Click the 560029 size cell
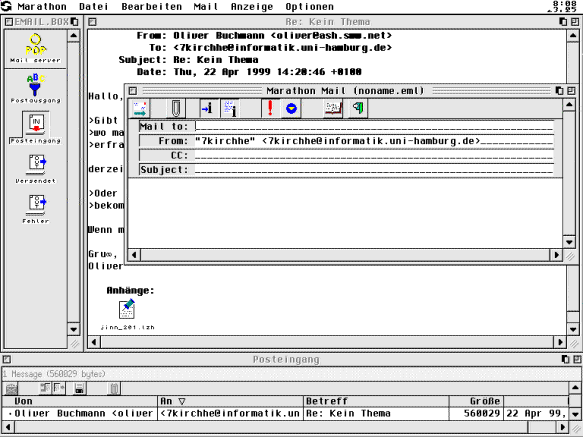Viewport: 583px width, 437px height. 476,414
